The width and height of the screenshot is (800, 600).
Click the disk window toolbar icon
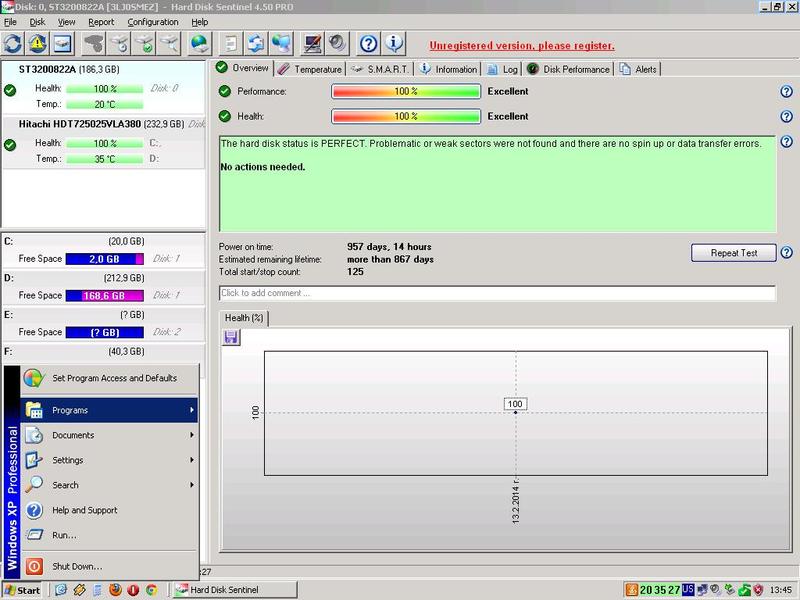(62, 44)
